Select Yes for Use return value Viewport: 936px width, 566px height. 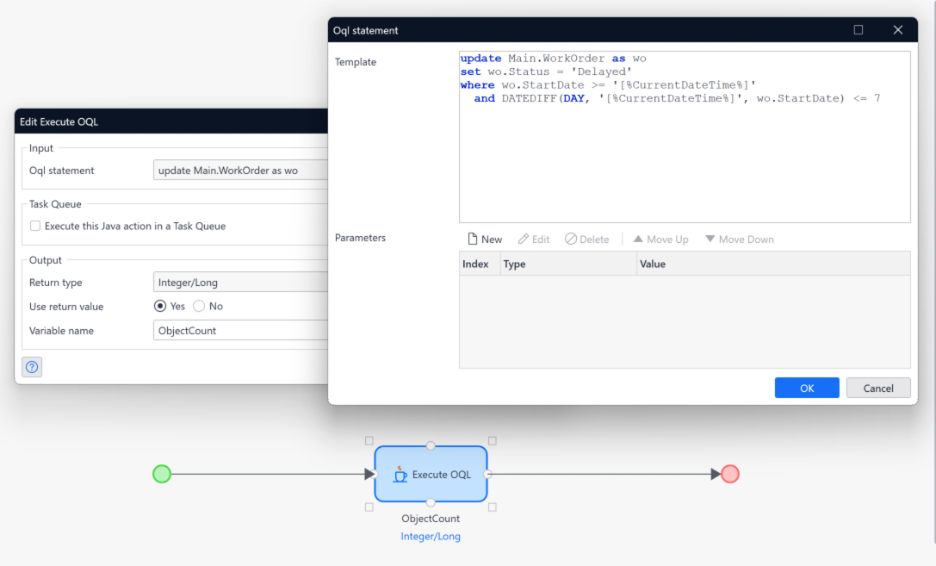tap(160, 306)
